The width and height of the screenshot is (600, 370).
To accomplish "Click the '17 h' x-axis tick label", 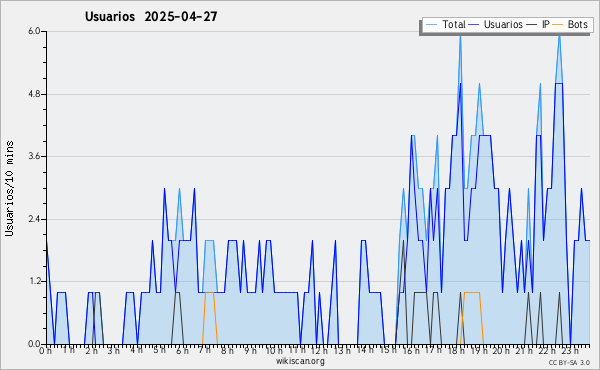I will [x=433, y=351].
